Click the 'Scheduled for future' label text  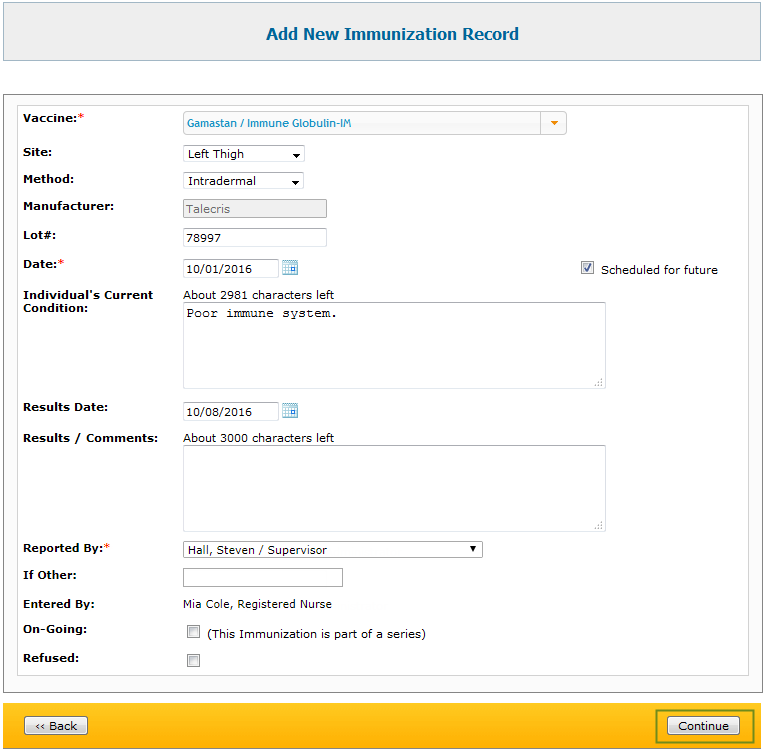pos(659,270)
